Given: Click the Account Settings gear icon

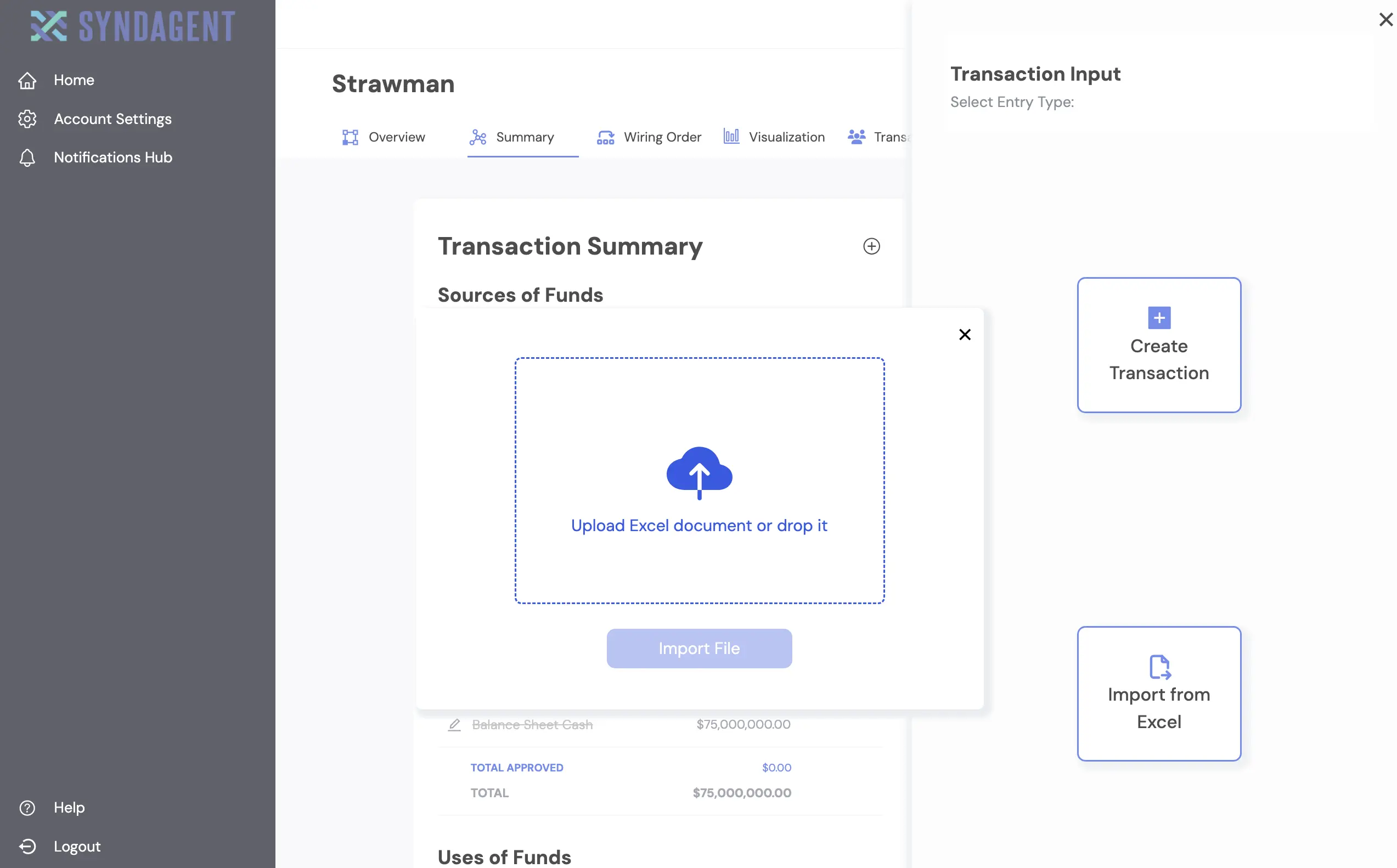Looking at the screenshot, I should pyautogui.click(x=27, y=119).
